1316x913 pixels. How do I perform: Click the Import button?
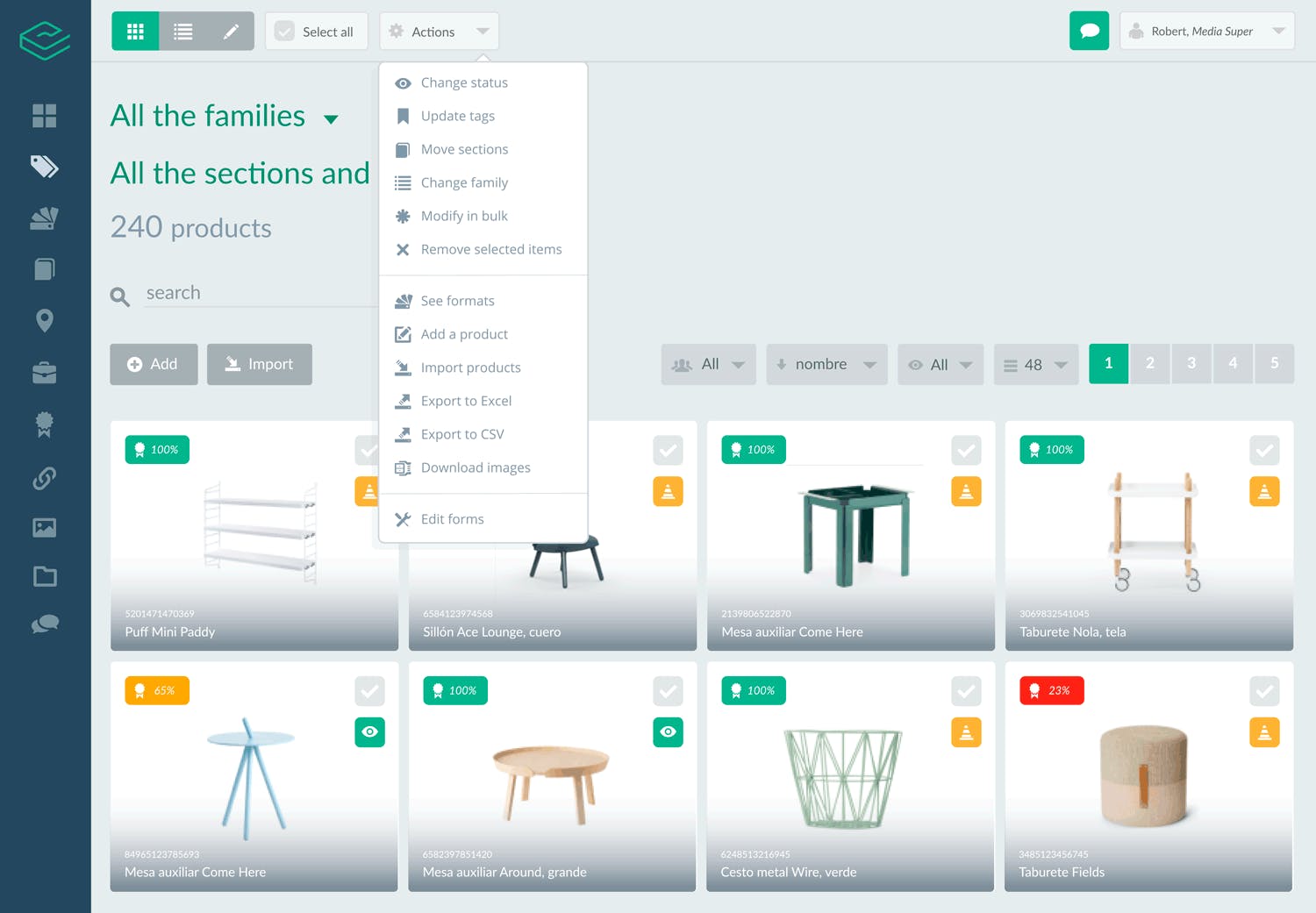pos(260,364)
